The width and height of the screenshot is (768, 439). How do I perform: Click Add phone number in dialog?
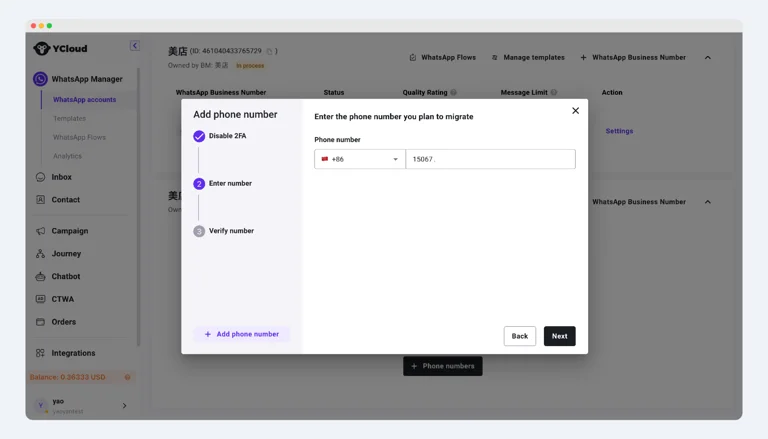coord(241,334)
